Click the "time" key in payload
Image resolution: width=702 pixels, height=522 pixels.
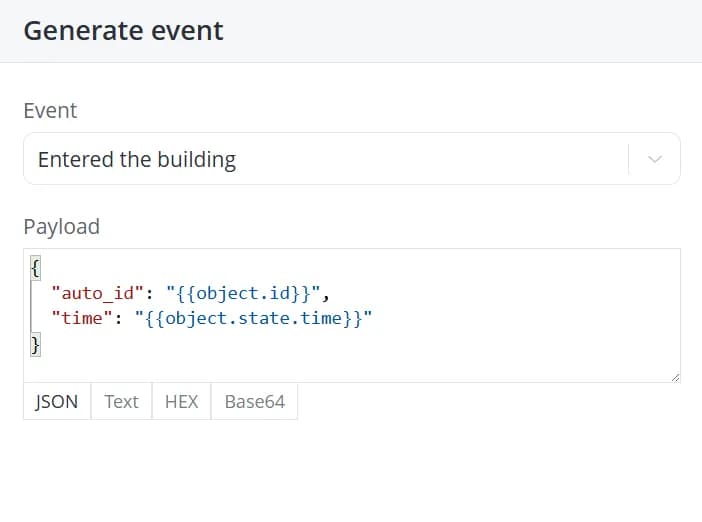tap(82, 318)
